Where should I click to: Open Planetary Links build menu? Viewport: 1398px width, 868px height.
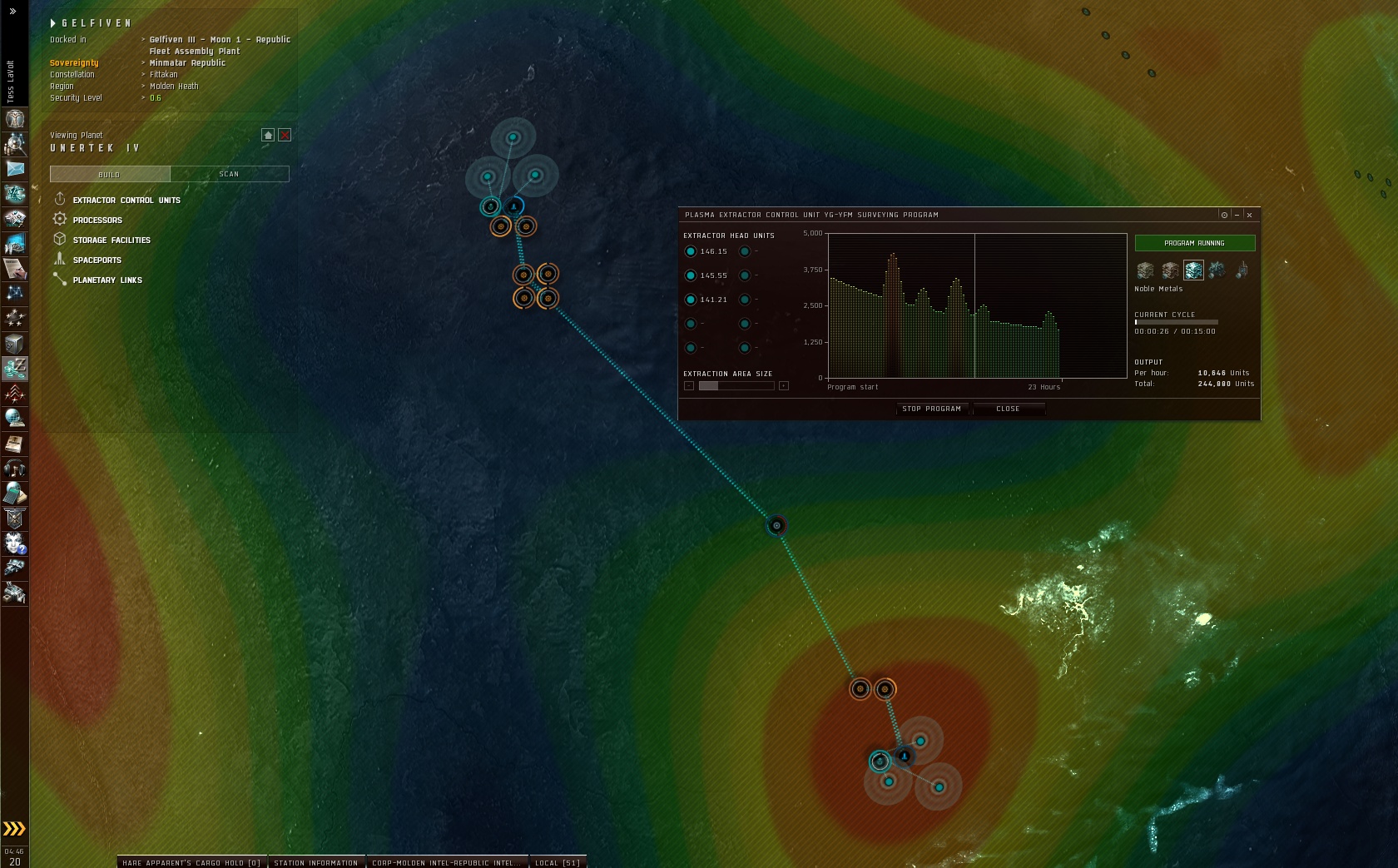point(97,280)
